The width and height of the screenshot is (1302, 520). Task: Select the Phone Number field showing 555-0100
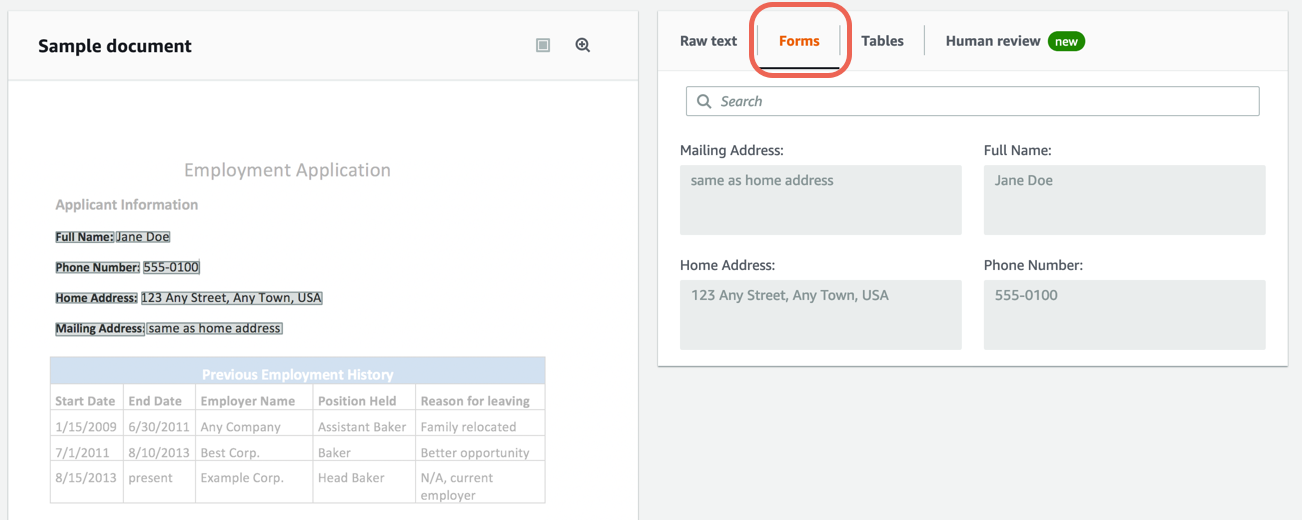pyautogui.click(x=1124, y=314)
